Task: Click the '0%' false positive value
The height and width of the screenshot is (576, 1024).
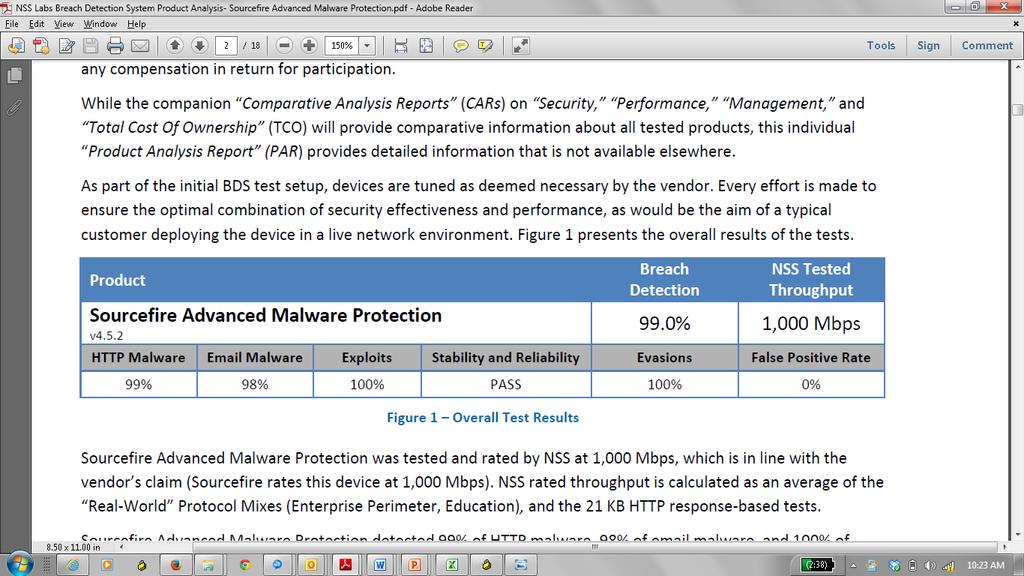Action: click(810, 385)
